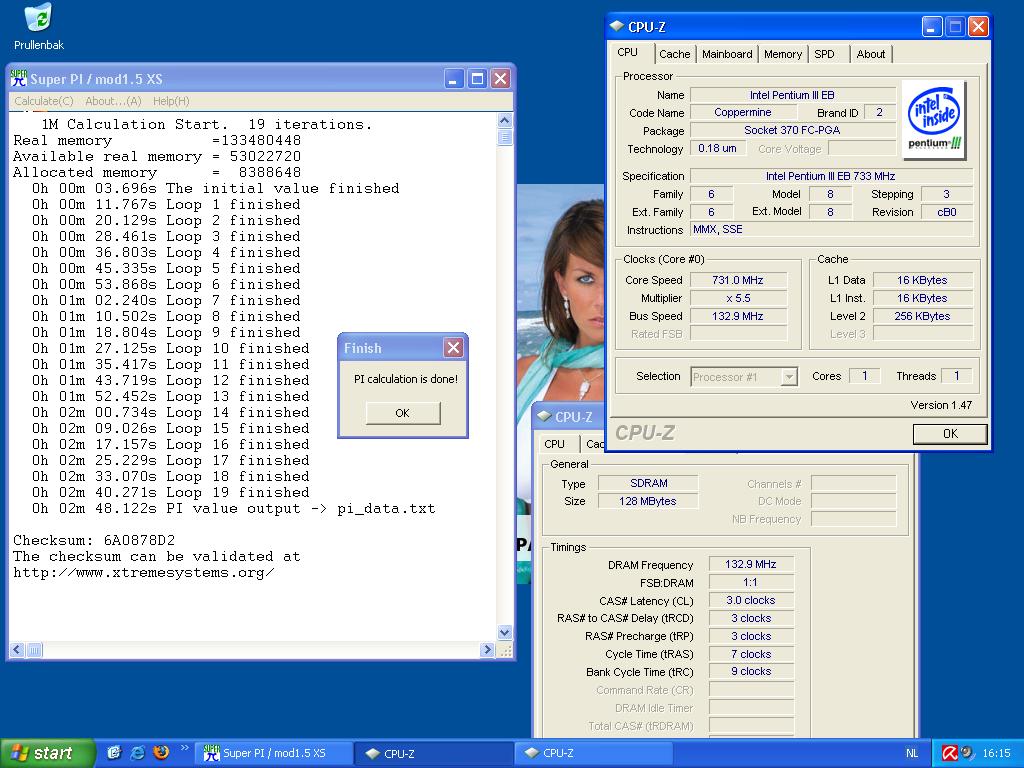This screenshot has width=1024, height=768.
Task: Click the Name field Intel Pentium III EB
Action: (x=792, y=95)
